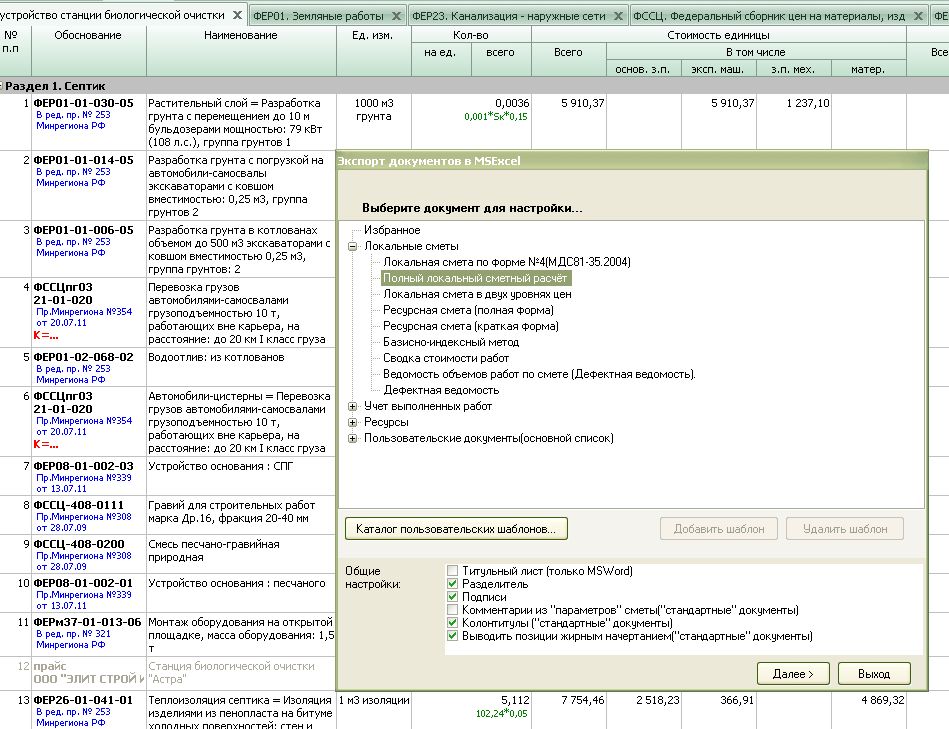Toggle the Подписи checkbox

(452, 597)
